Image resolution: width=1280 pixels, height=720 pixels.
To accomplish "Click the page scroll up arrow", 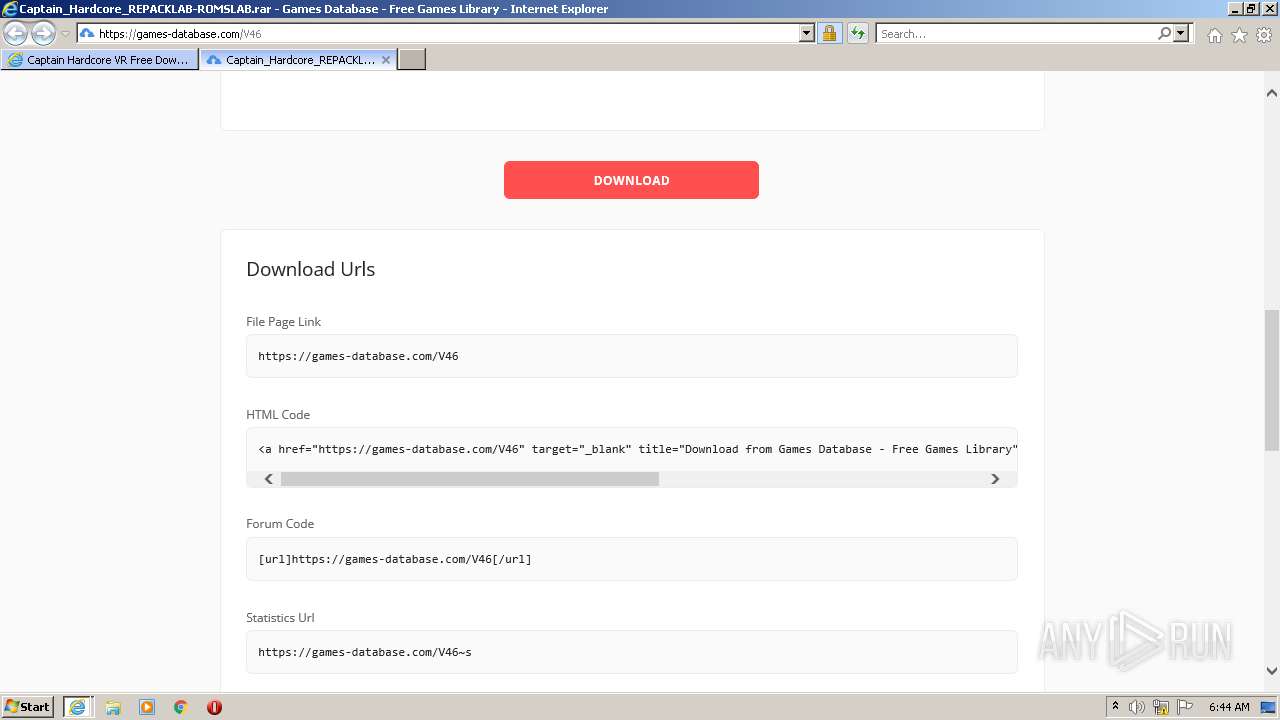I will click(1272, 93).
